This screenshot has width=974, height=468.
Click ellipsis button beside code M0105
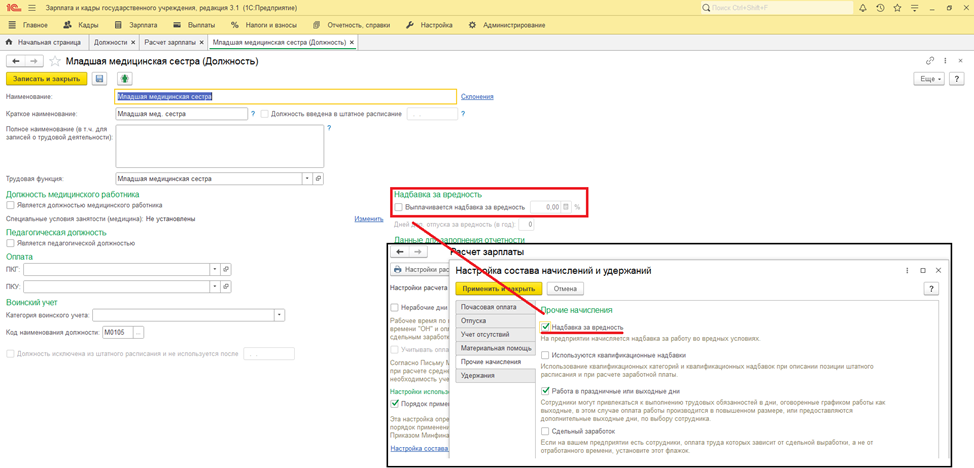coord(139,333)
